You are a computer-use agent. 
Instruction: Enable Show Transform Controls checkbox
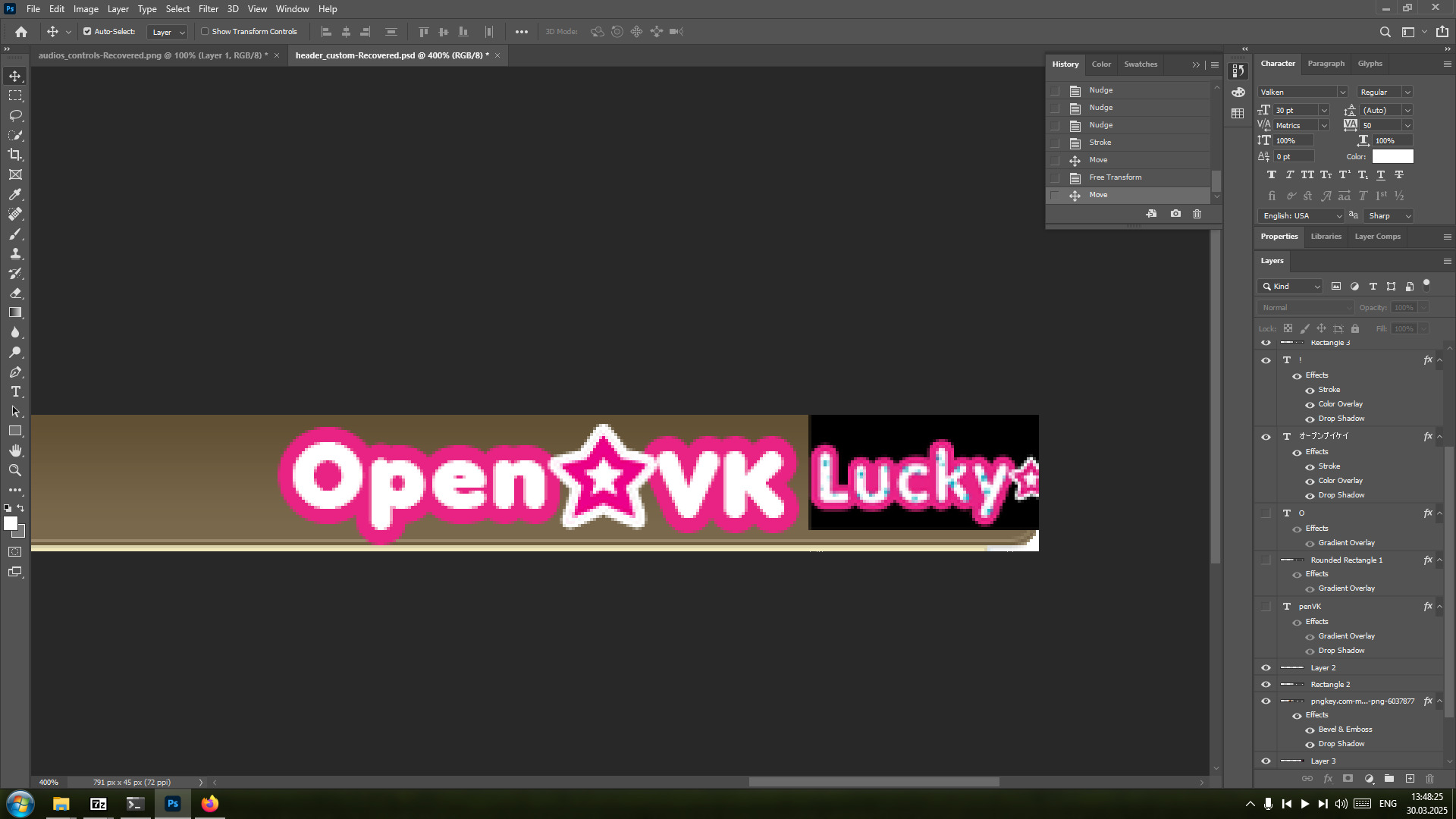(x=205, y=32)
